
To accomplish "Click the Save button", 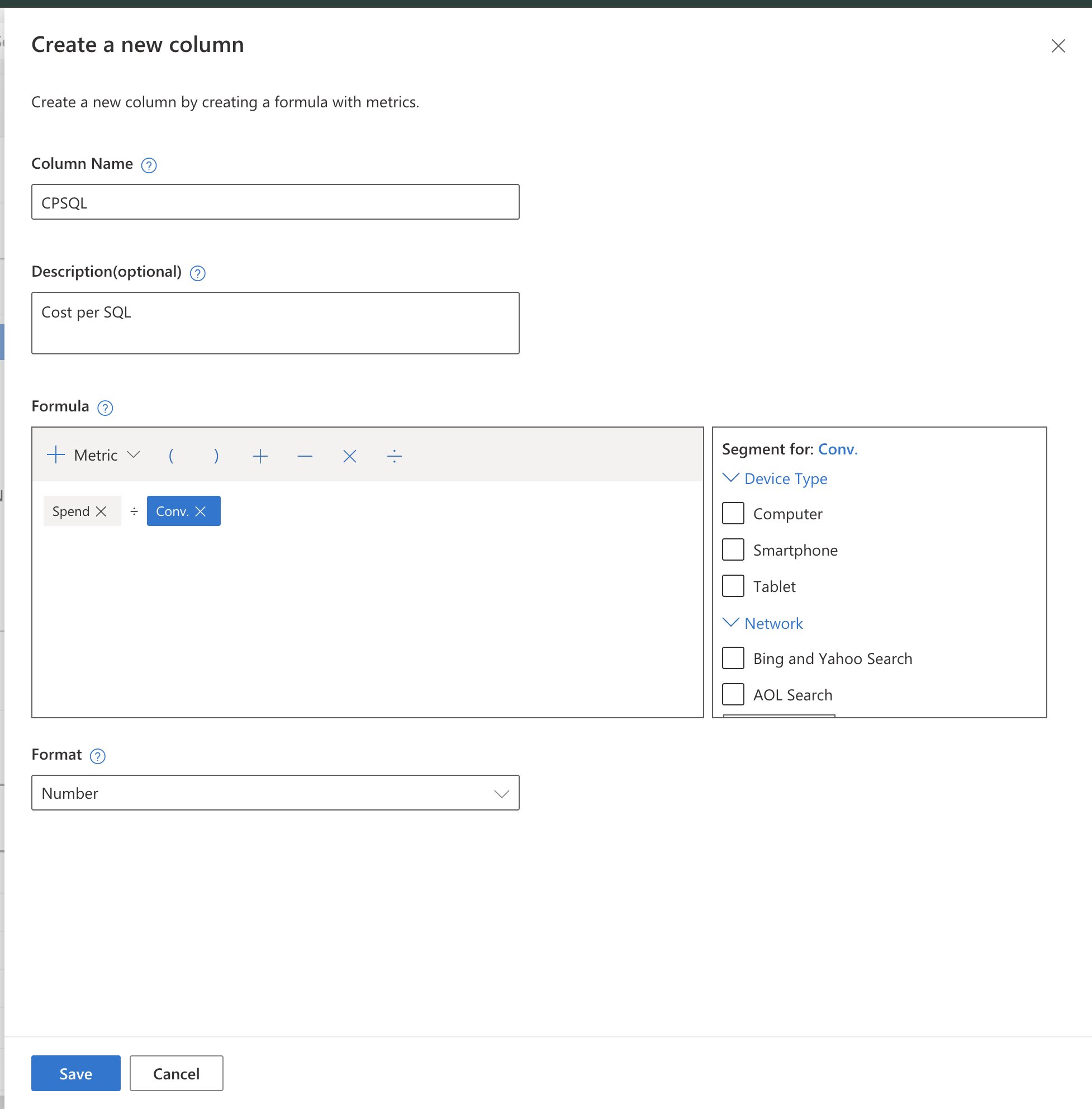I will pos(75,1073).
